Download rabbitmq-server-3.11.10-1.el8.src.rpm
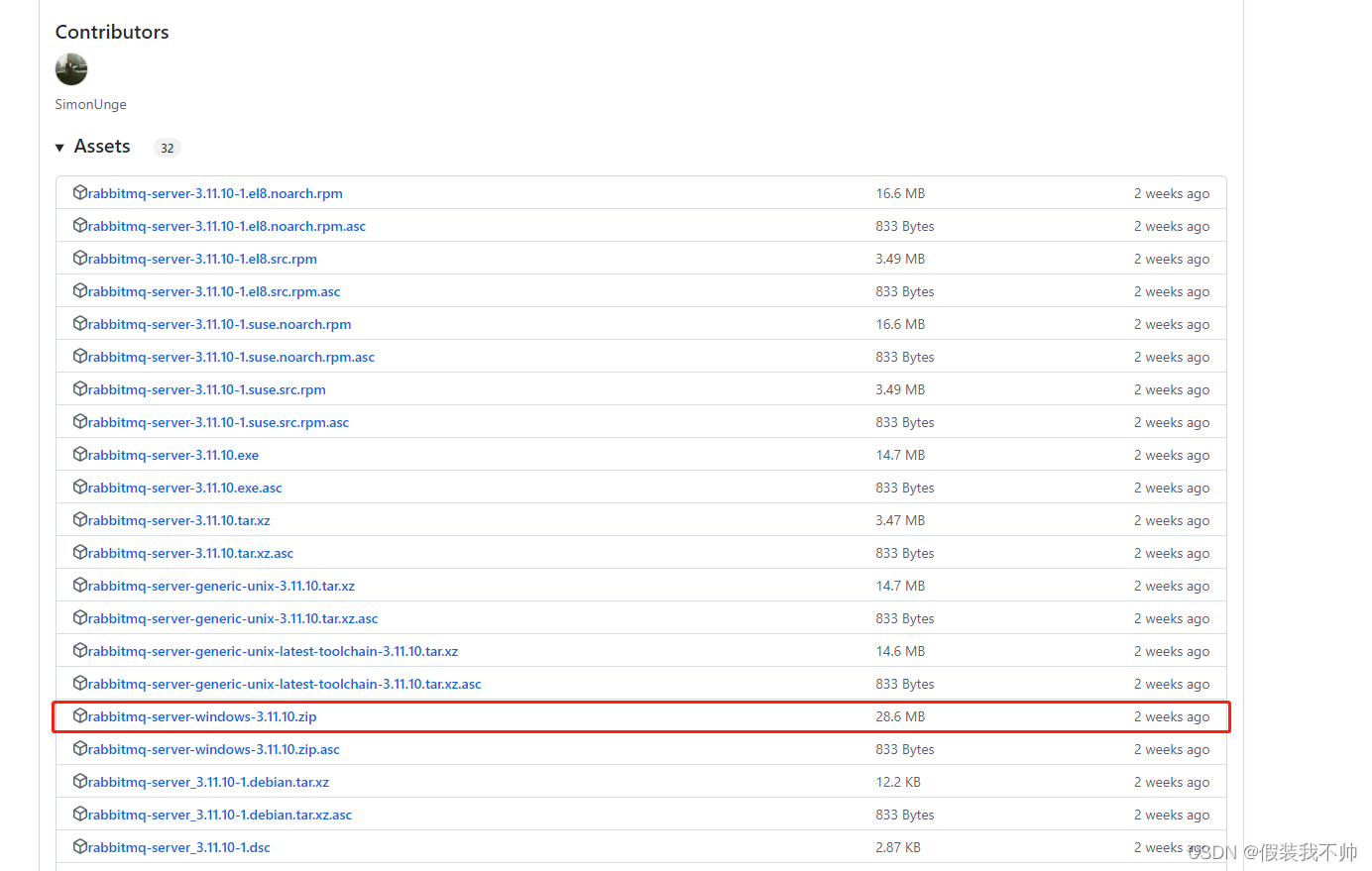 (202, 259)
